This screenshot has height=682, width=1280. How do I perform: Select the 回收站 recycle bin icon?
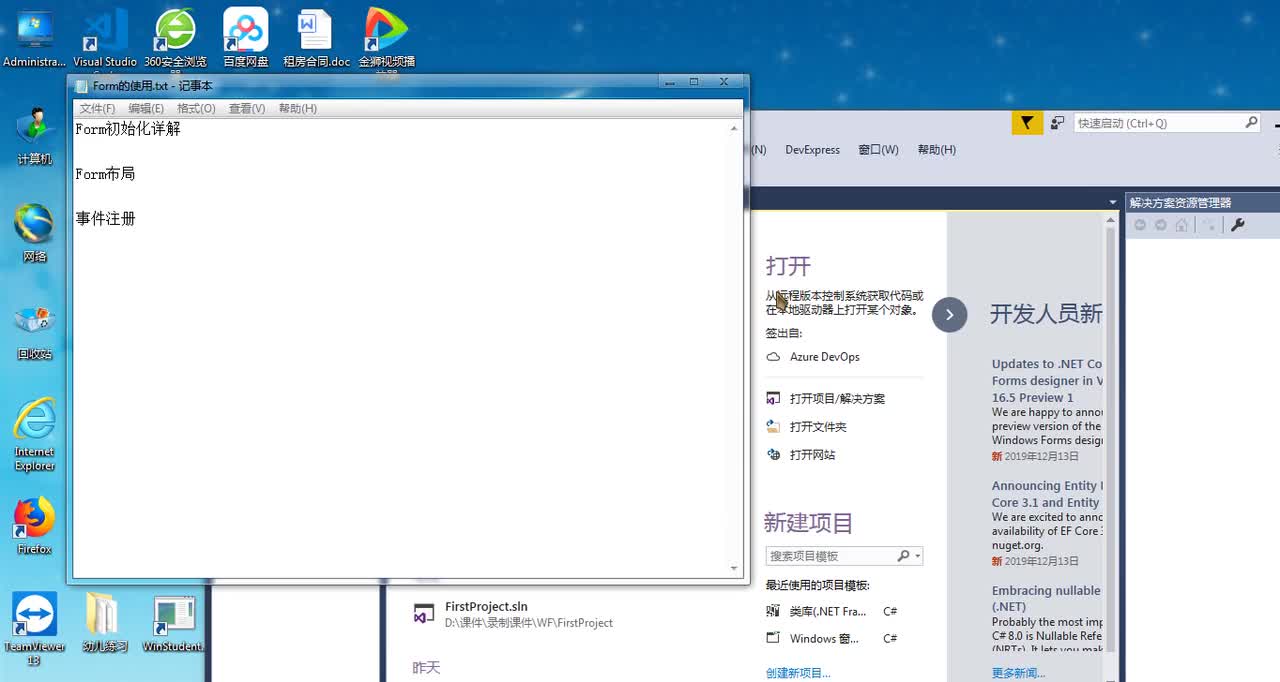pos(34,331)
